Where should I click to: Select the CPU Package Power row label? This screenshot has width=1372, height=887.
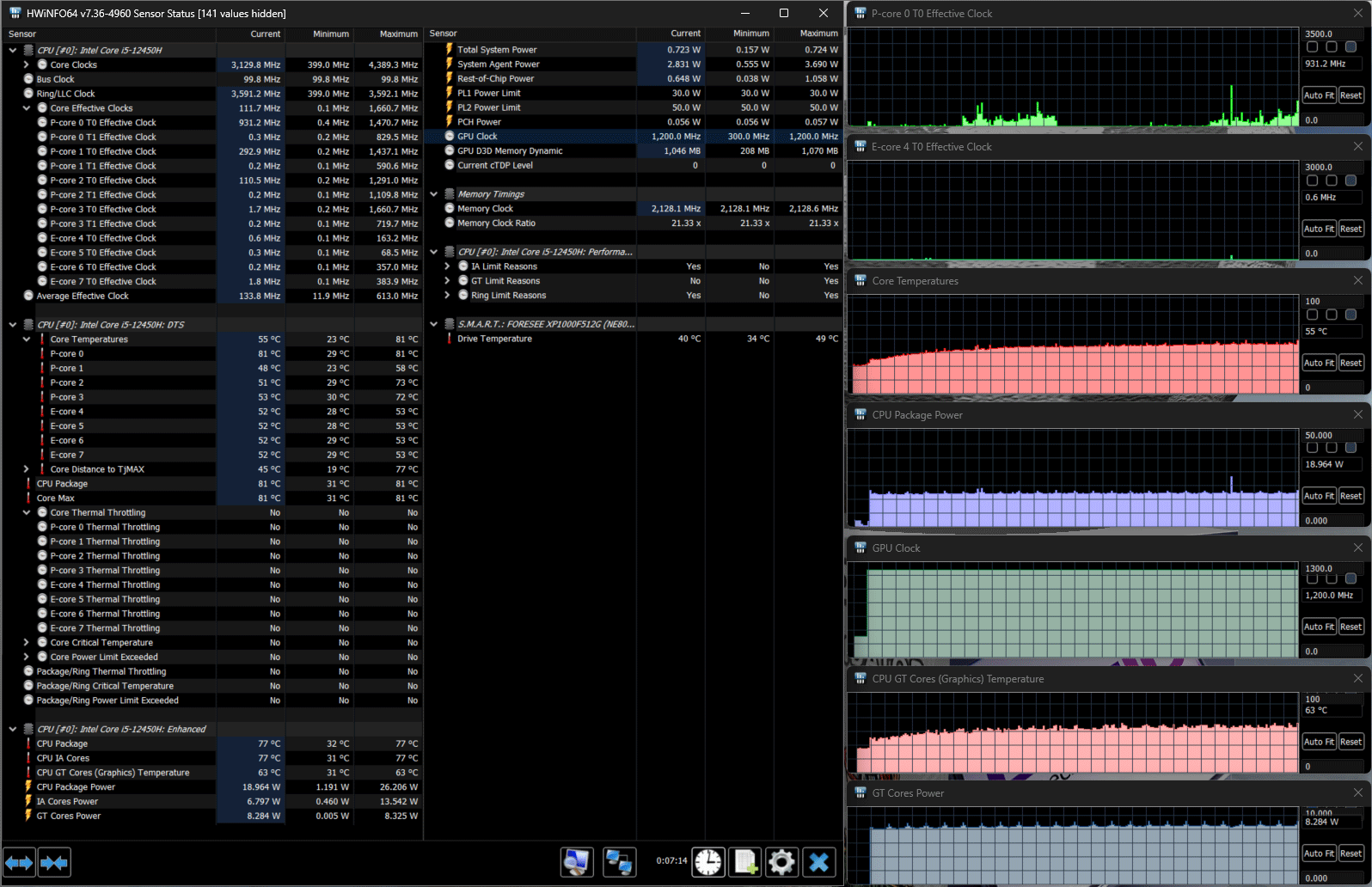point(76,787)
